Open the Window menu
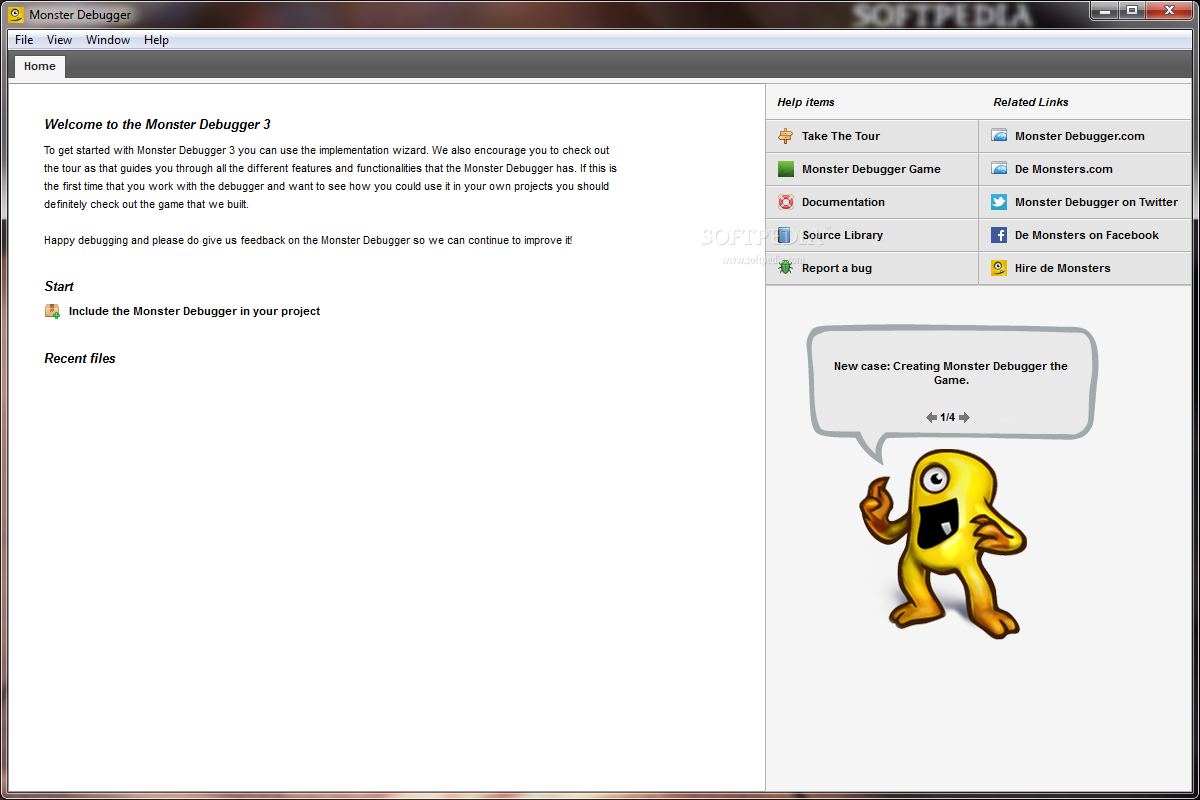 pyautogui.click(x=108, y=40)
